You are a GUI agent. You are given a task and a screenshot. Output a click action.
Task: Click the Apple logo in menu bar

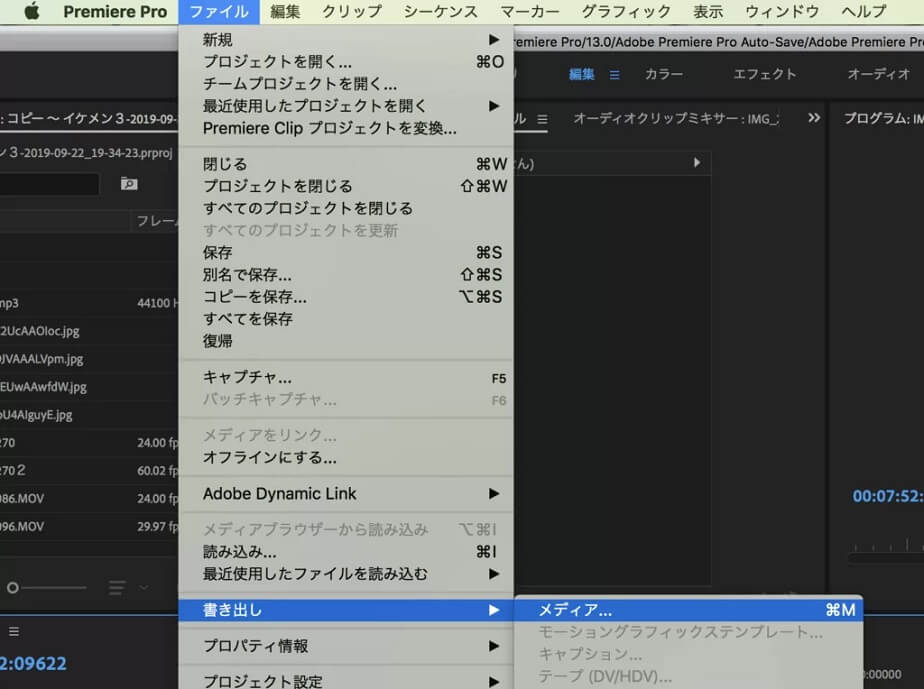[30, 12]
